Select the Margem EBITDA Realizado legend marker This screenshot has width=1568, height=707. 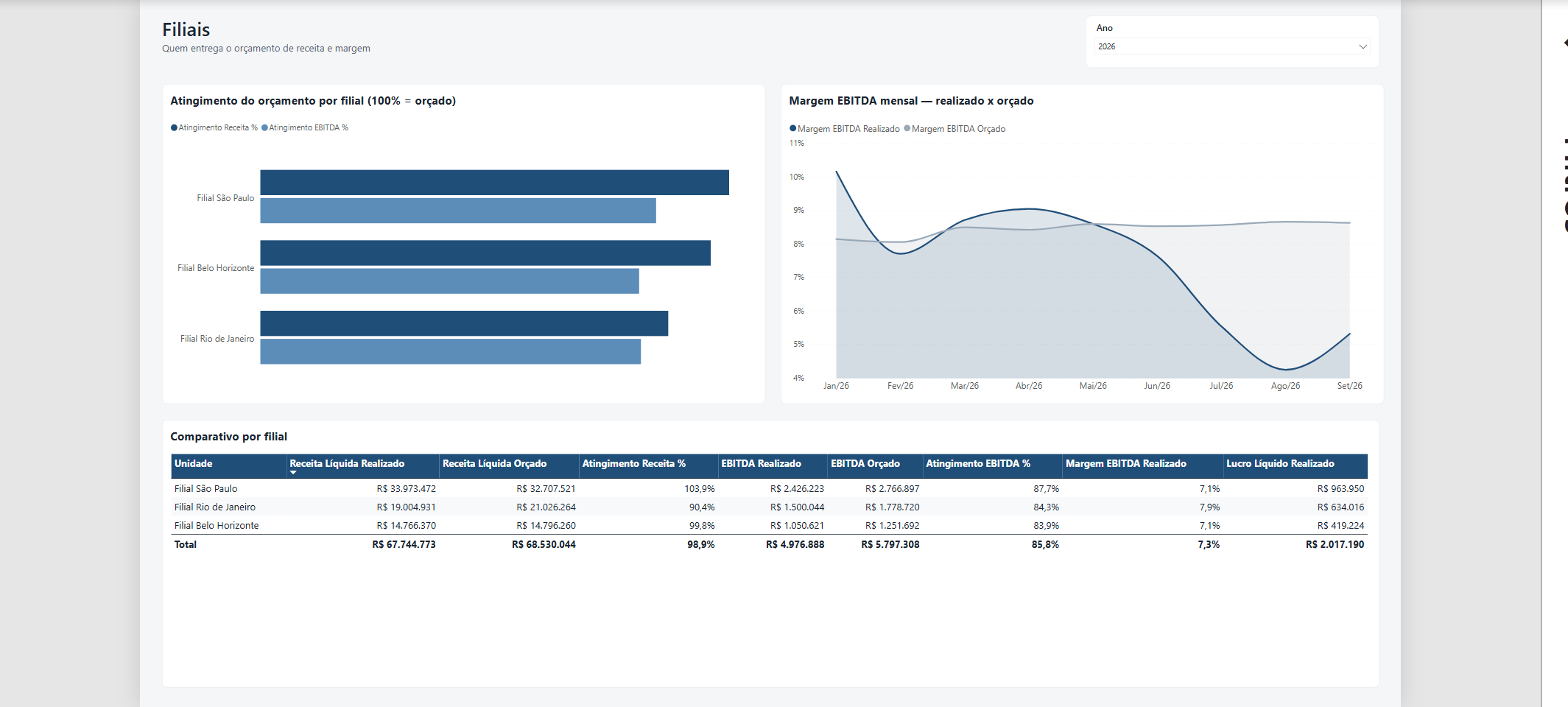click(793, 128)
